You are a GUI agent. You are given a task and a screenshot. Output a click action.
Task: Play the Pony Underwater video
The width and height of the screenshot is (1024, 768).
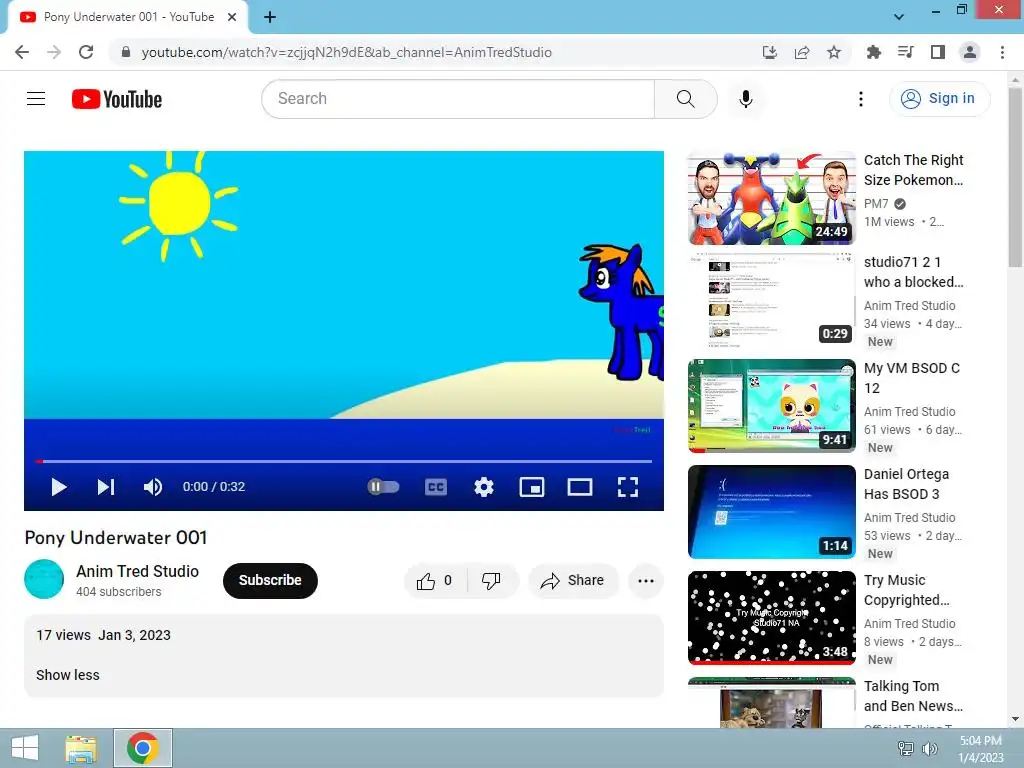click(x=59, y=487)
